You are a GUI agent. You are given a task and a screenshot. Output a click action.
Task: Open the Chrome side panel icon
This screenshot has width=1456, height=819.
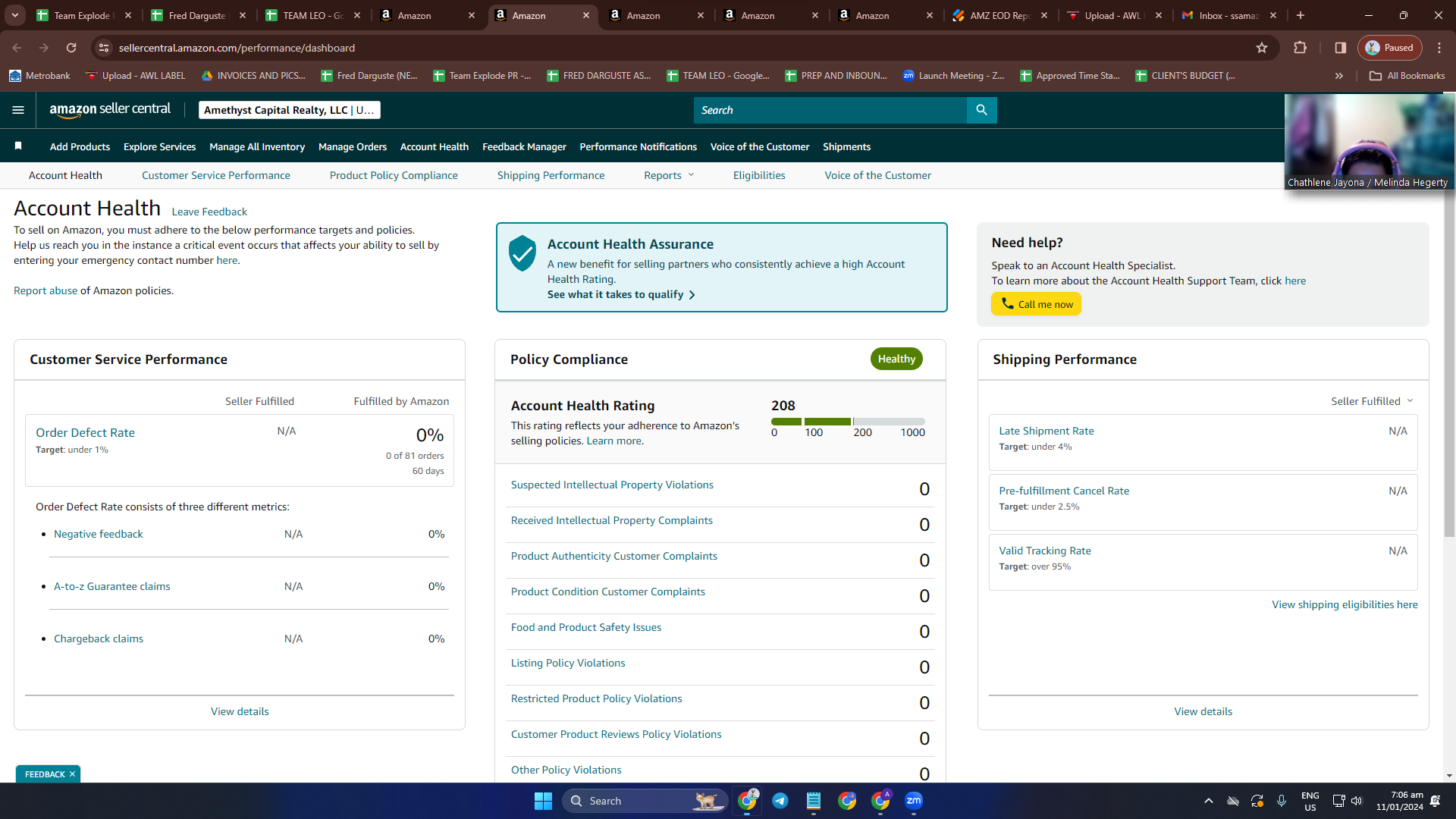tap(1341, 48)
